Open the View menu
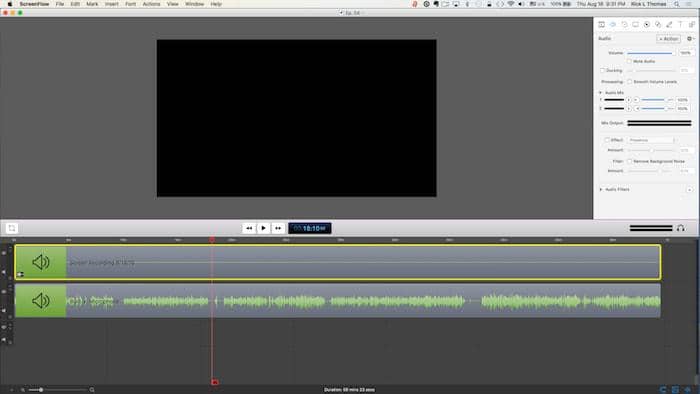Image resolution: width=700 pixels, height=394 pixels. point(172,4)
